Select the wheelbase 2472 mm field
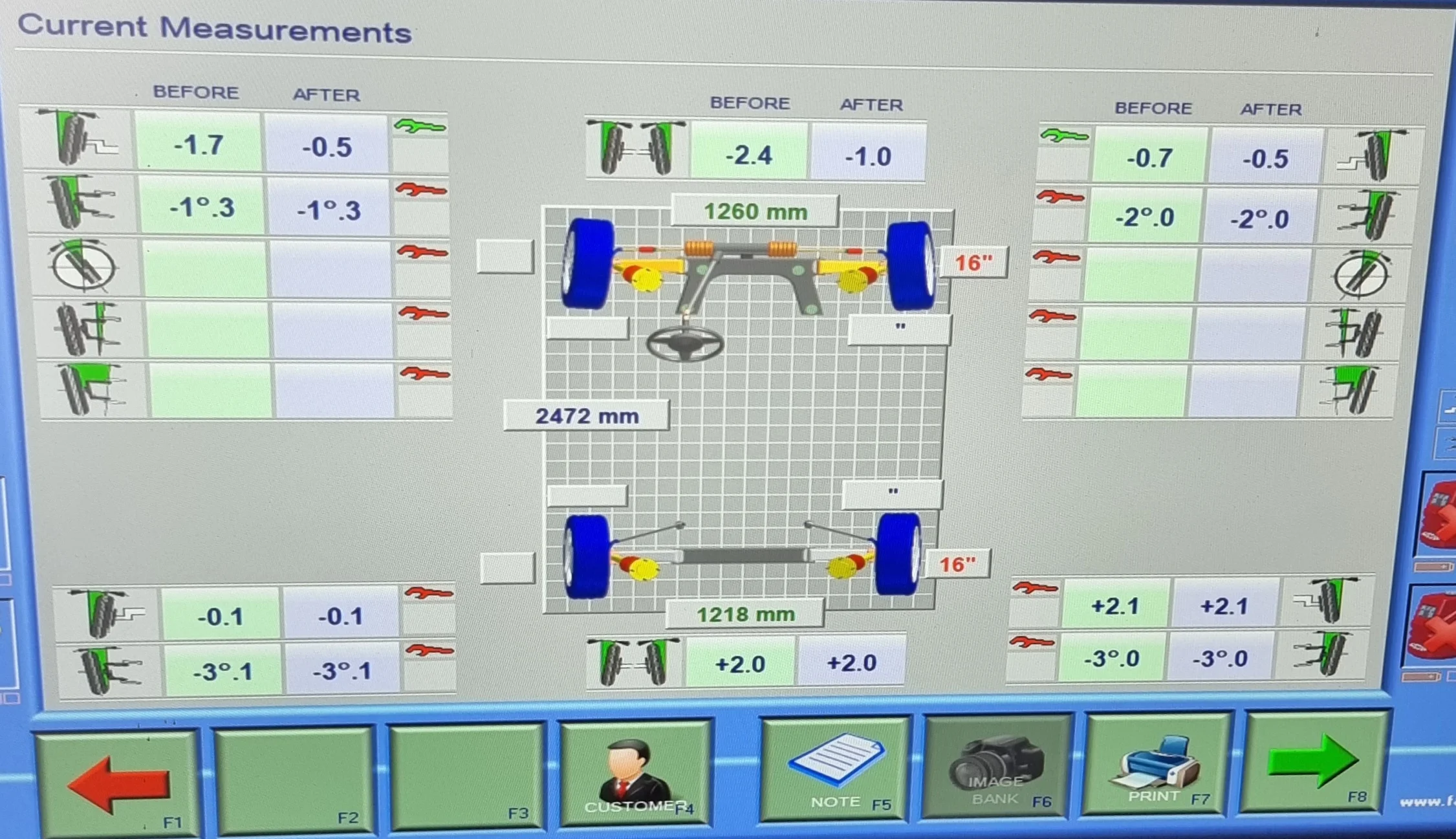 pyautogui.click(x=587, y=416)
